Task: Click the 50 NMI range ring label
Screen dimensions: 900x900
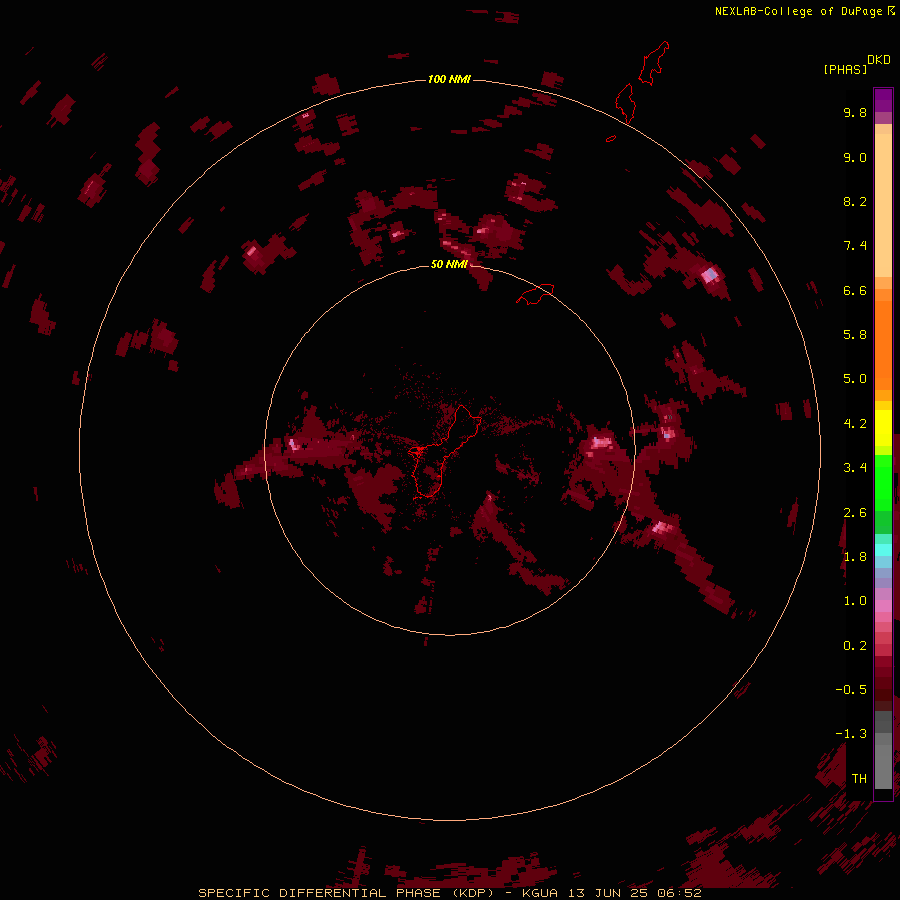Action: pos(449,264)
